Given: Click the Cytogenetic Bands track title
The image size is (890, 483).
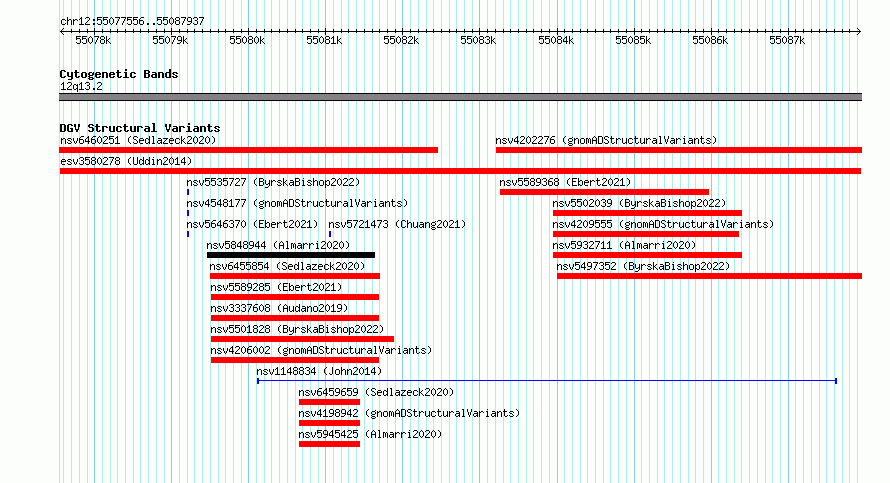Looking at the screenshot, I should pyautogui.click(x=119, y=74).
